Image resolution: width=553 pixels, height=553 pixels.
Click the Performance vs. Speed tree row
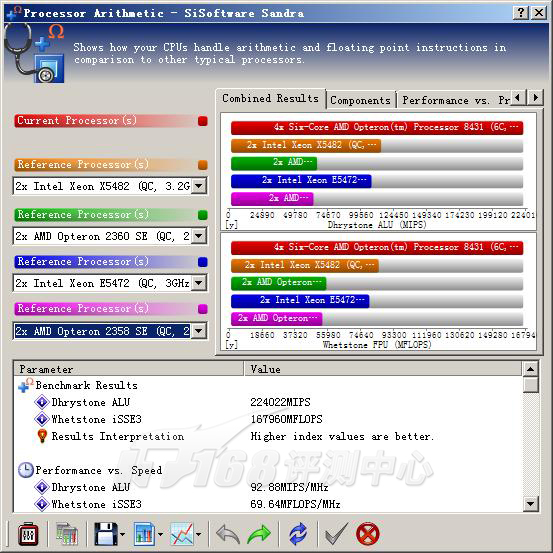(99, 470)
